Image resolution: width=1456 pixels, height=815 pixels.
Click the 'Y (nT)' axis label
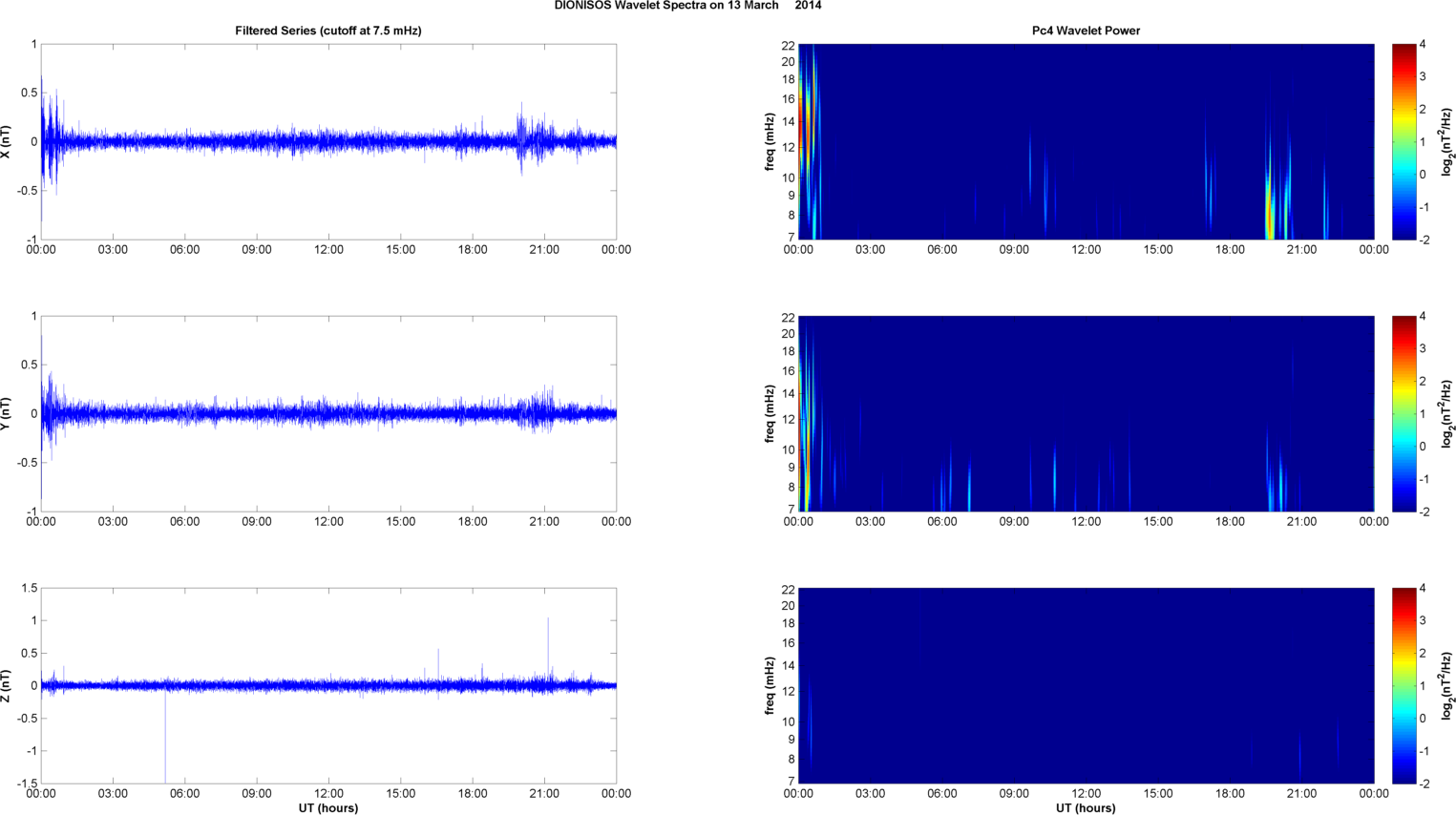coord(7,413)
